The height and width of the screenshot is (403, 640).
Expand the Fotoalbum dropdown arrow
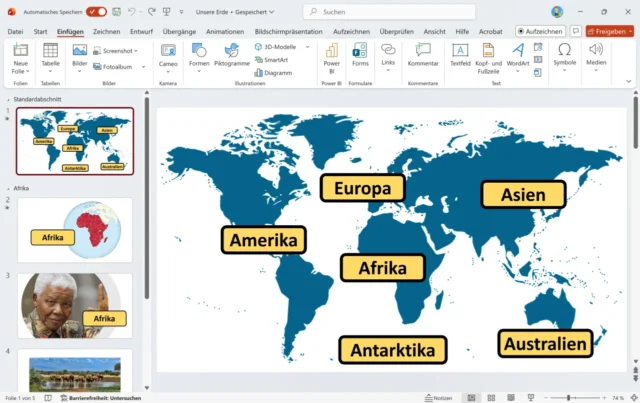pyautogui.click(x=143, y=67)
